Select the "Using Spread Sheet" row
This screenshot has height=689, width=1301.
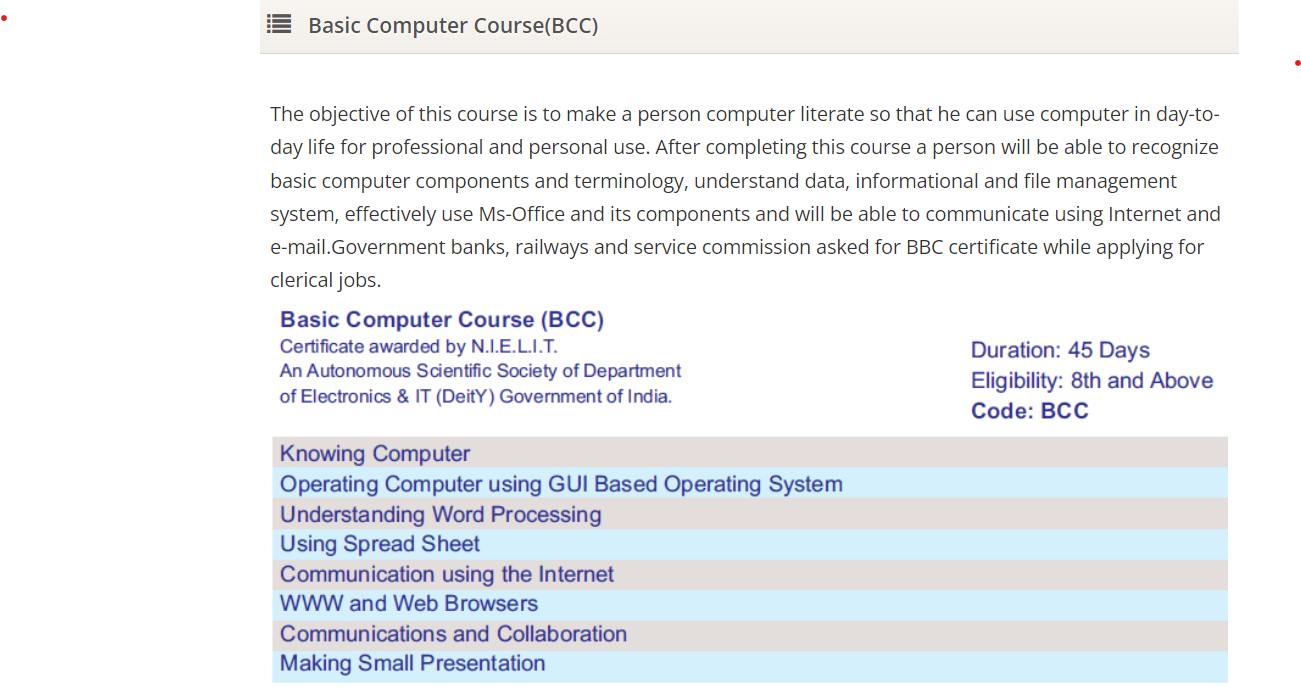pyautogui.click(x=380, y=544)
